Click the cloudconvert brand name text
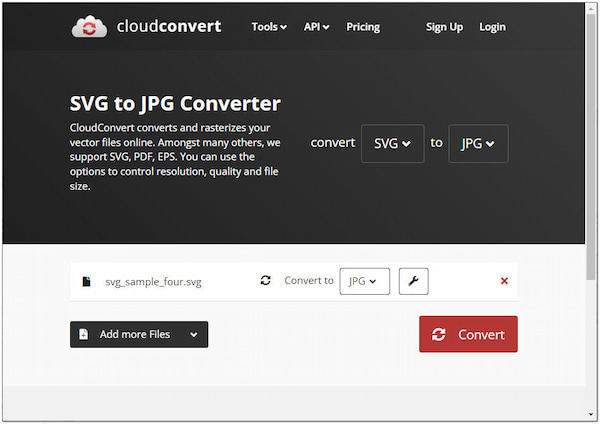The image size is (600, 424). coord(169,26)
